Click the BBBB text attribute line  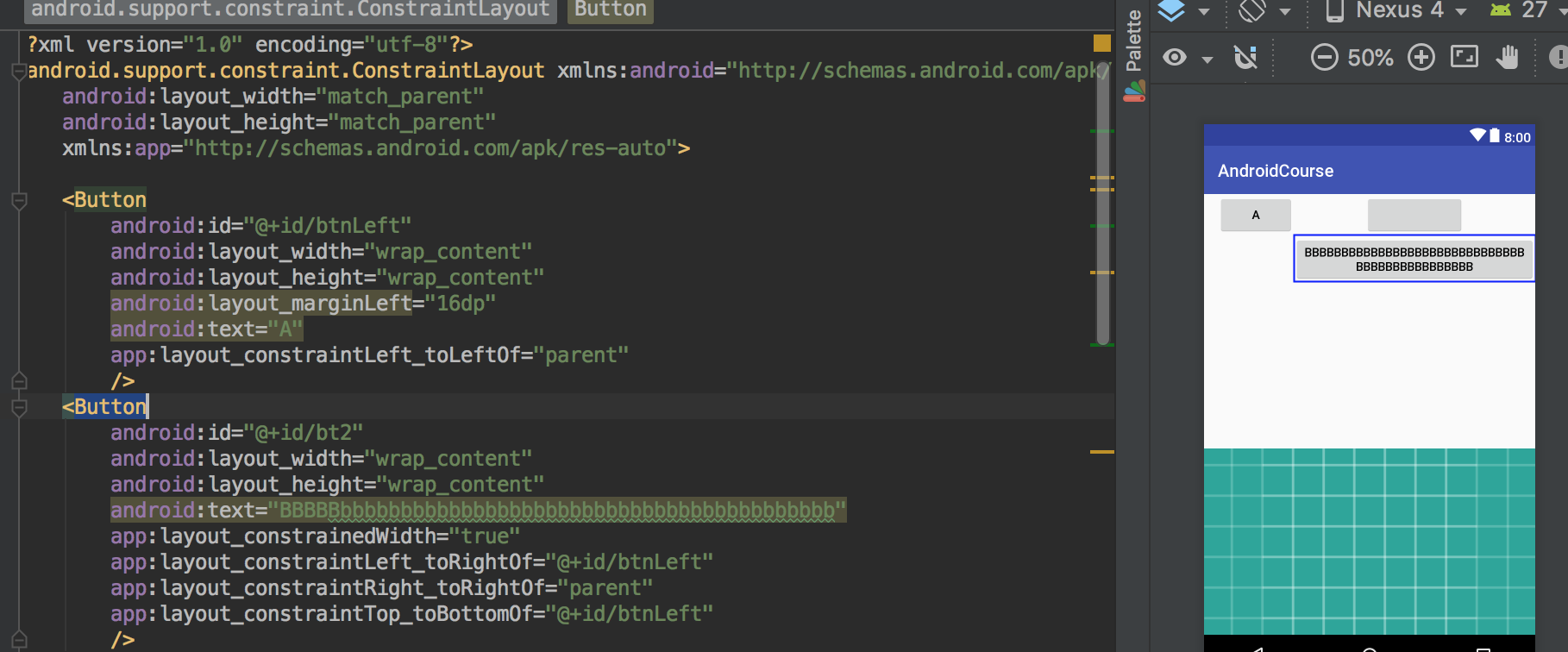coord(478,511)
